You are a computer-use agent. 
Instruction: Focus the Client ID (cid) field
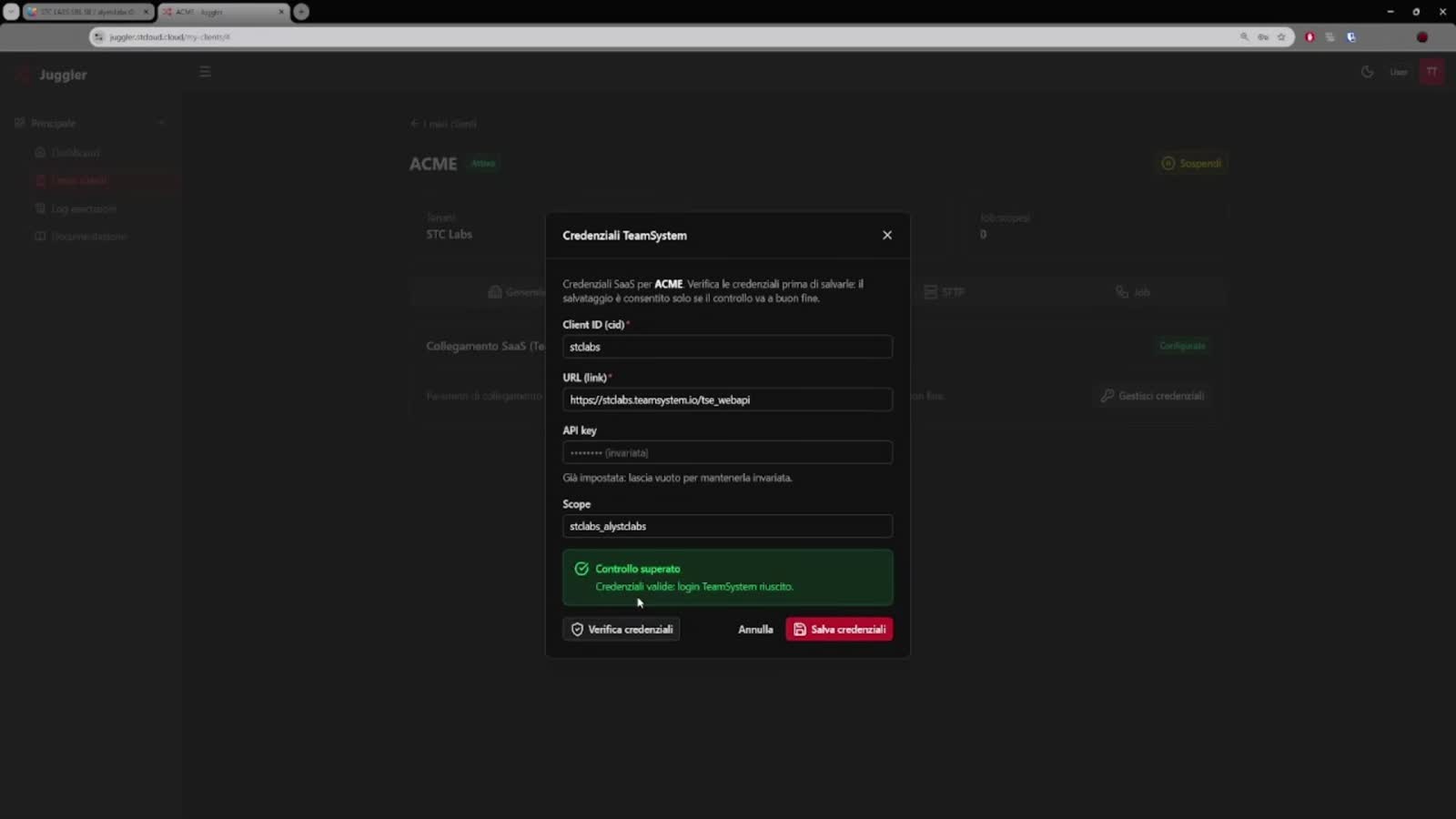click(x=727, y=347)
